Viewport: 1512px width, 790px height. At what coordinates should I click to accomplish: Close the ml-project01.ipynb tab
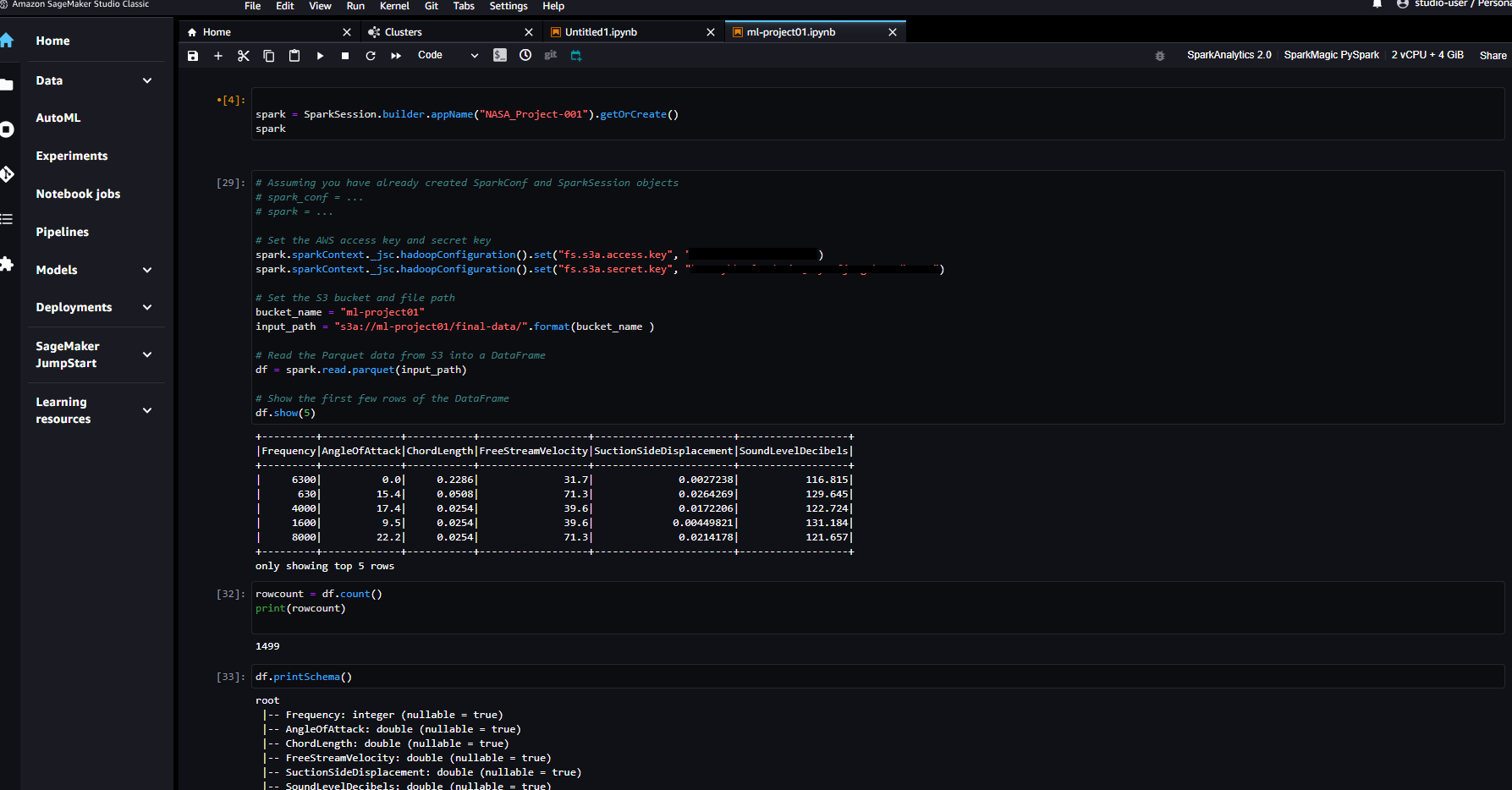point(893,32)
